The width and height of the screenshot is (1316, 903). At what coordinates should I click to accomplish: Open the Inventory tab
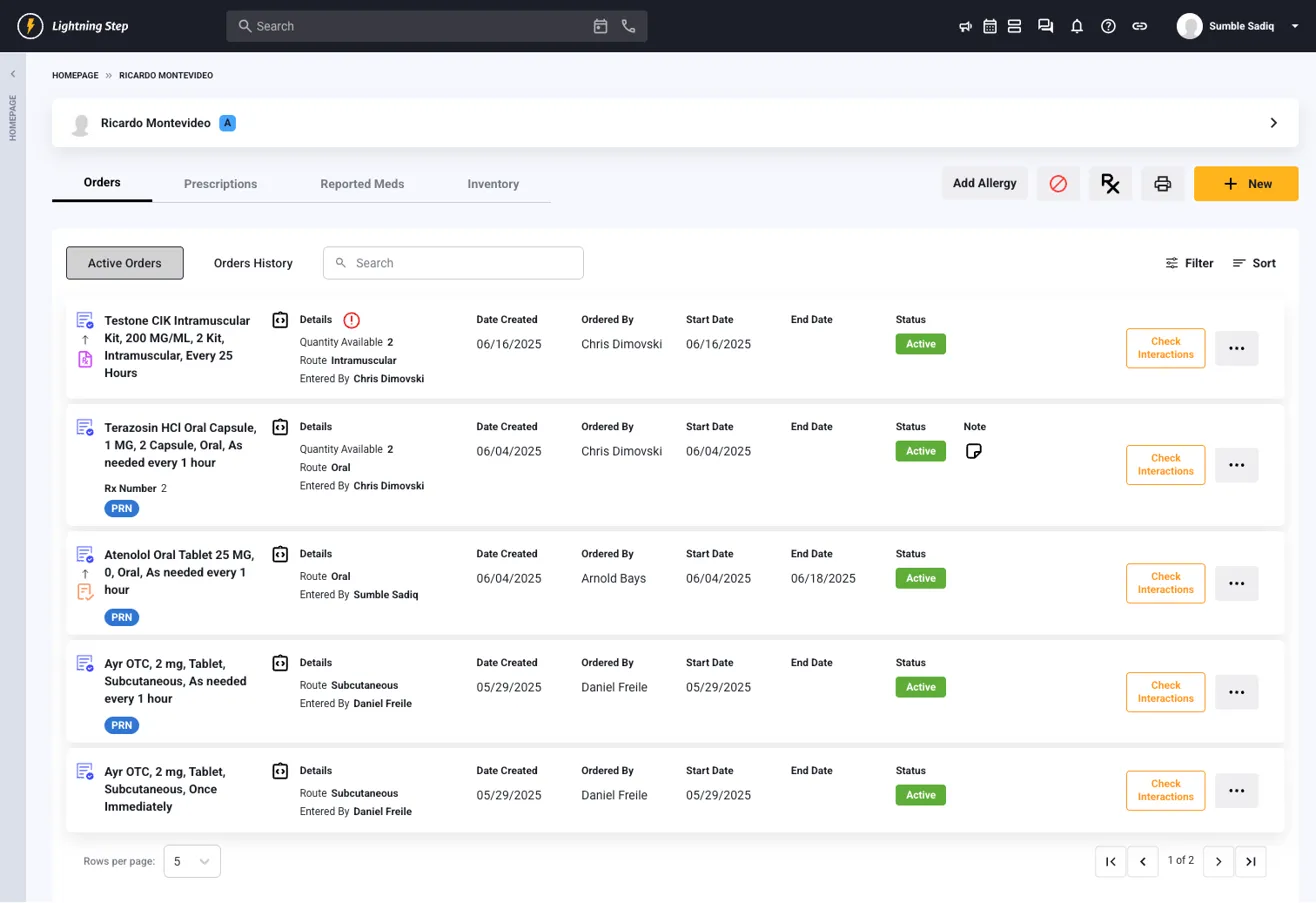(493, 184)
